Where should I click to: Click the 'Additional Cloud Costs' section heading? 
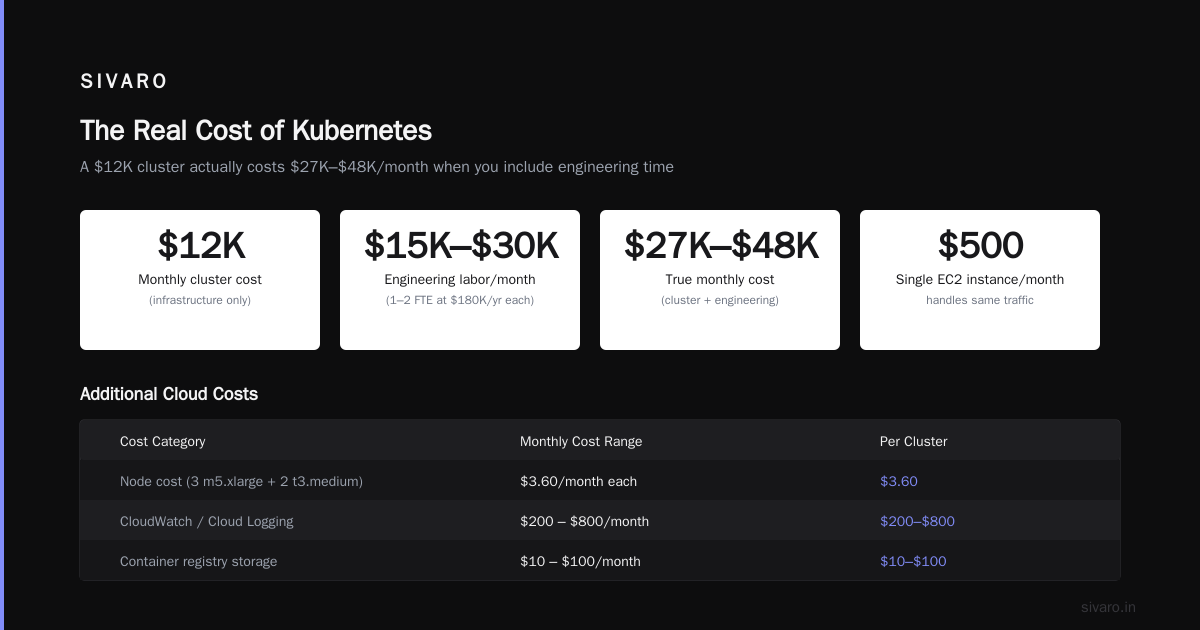pos(169,394)
